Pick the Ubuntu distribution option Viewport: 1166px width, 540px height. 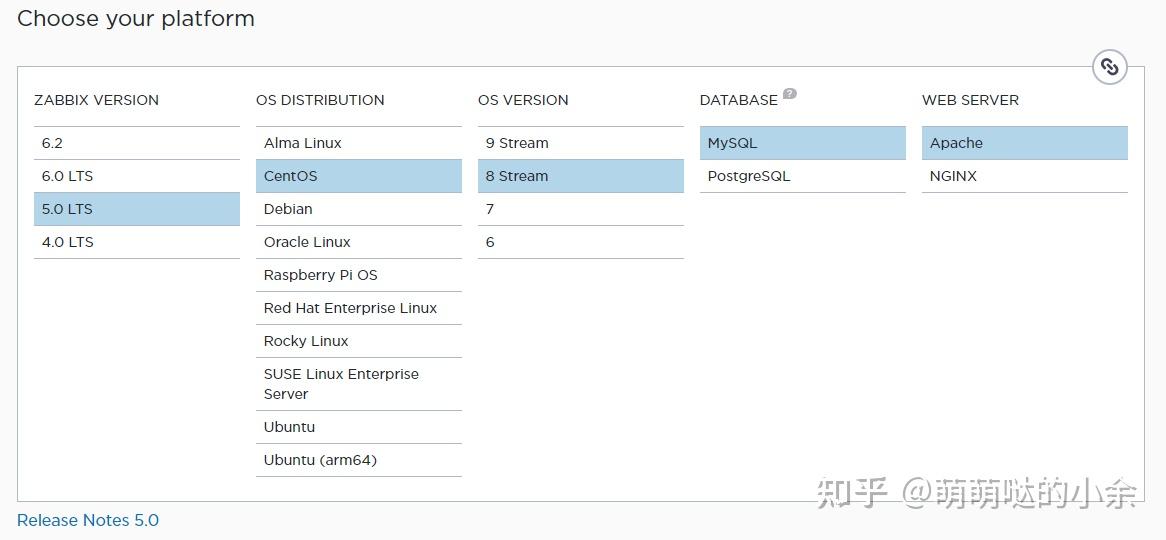pos(358,427)
